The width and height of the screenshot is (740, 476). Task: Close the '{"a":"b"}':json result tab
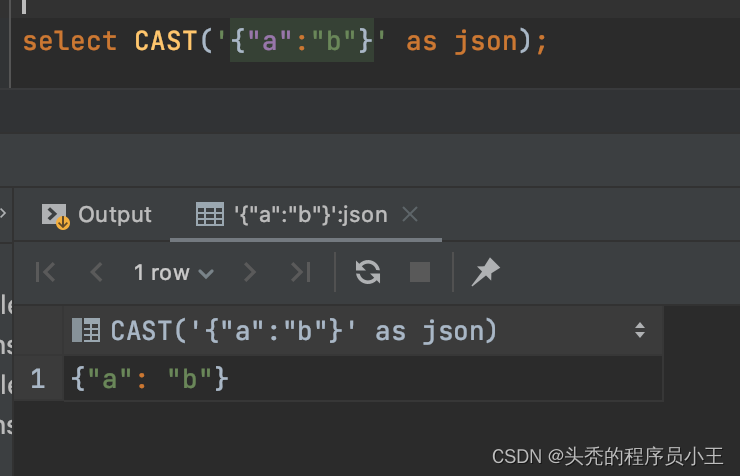click(409, 215)
